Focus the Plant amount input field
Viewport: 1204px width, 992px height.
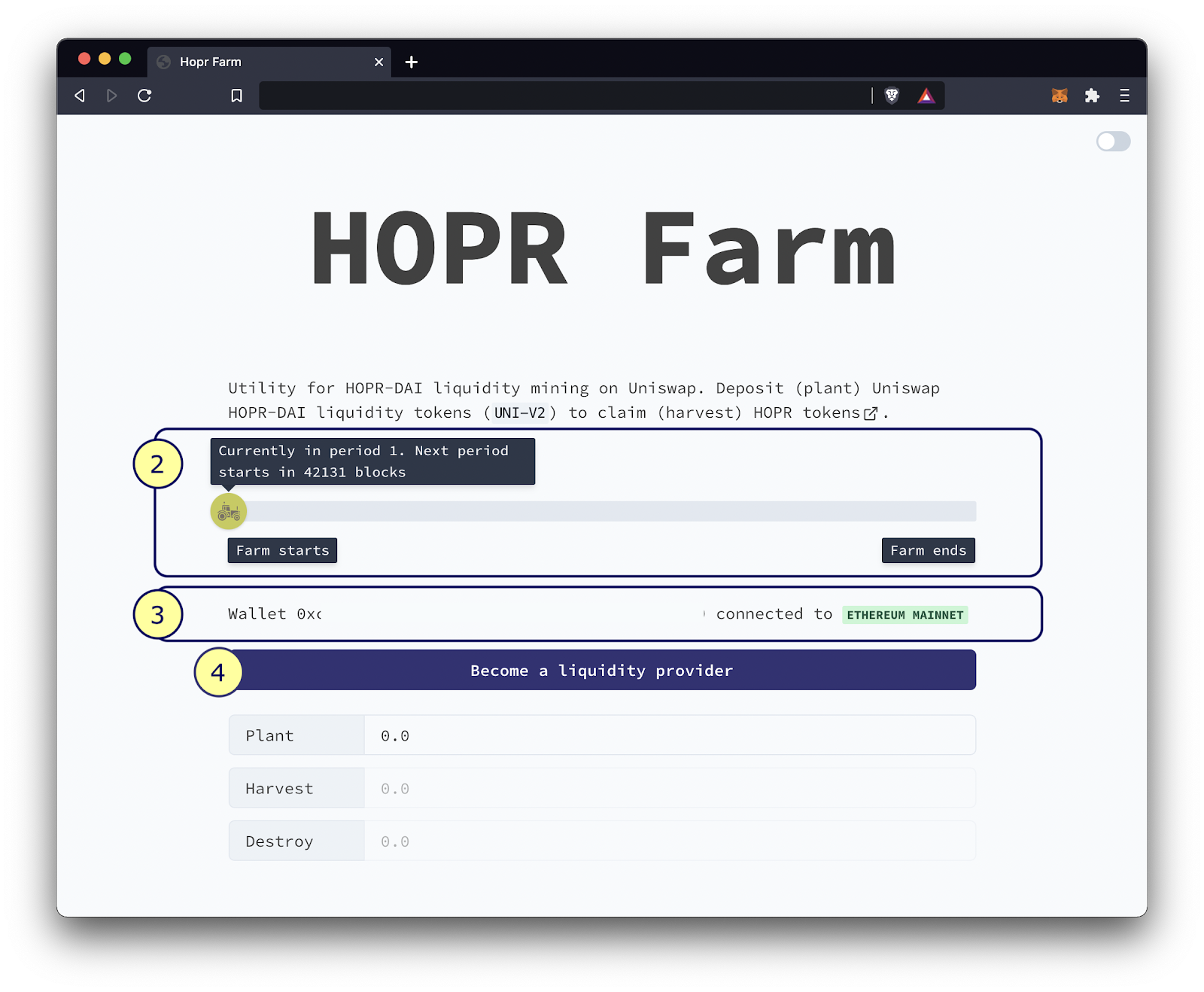point(670,735)
